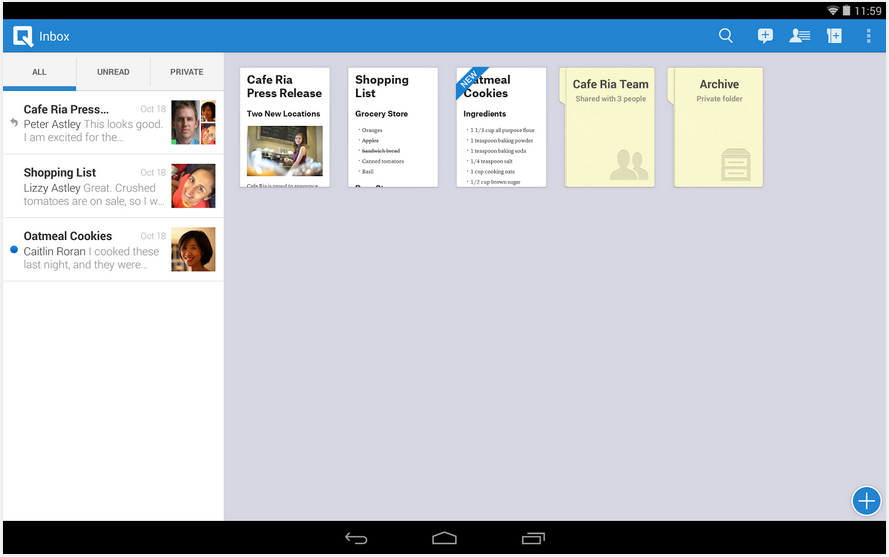Open the three-dot overflow menu
The height and width of the screenshot is (557, 889).
868,36
